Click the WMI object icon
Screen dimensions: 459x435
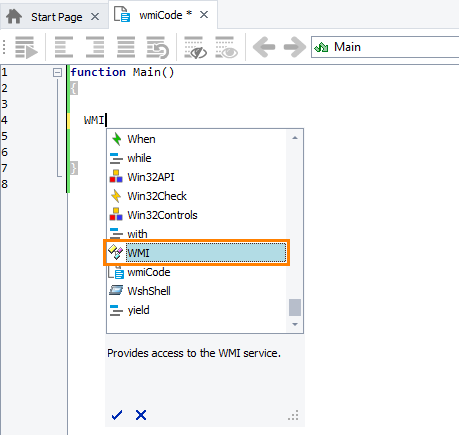coord(116,252)
